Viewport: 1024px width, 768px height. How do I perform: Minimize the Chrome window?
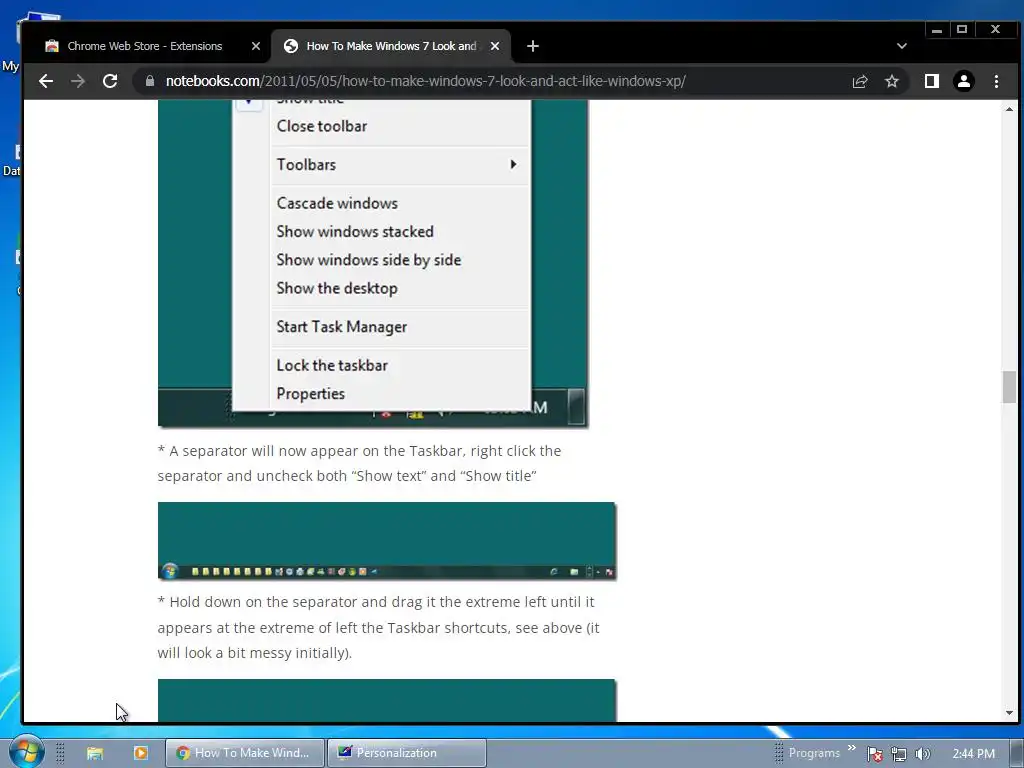pos(937,29)
